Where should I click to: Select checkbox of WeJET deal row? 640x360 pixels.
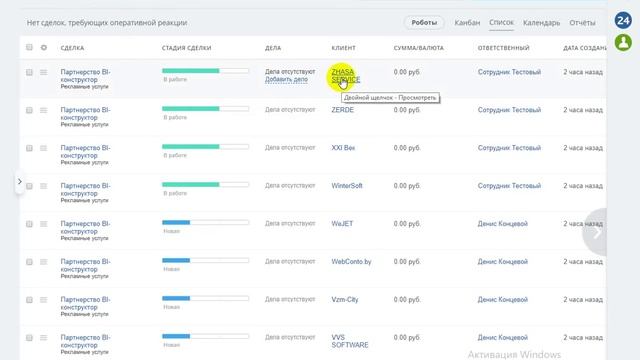[29, 224]
